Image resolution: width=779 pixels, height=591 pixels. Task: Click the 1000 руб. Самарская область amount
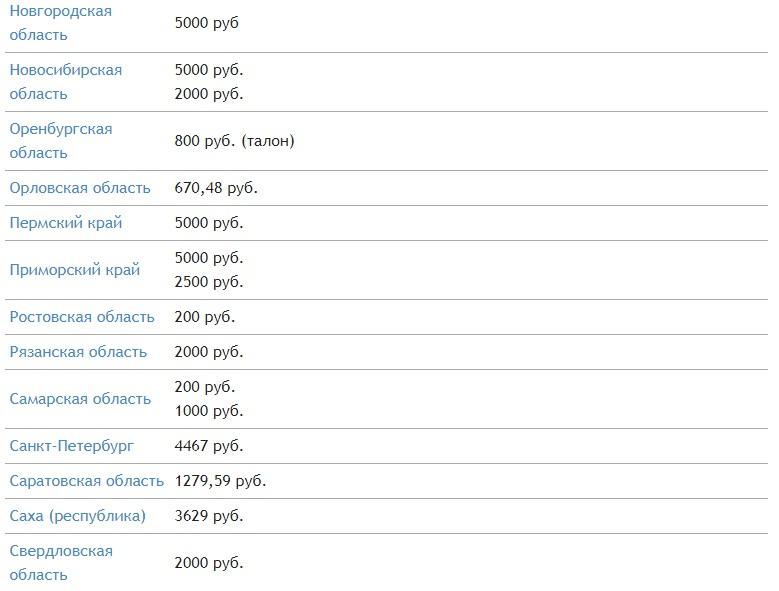tap(208, 411)
